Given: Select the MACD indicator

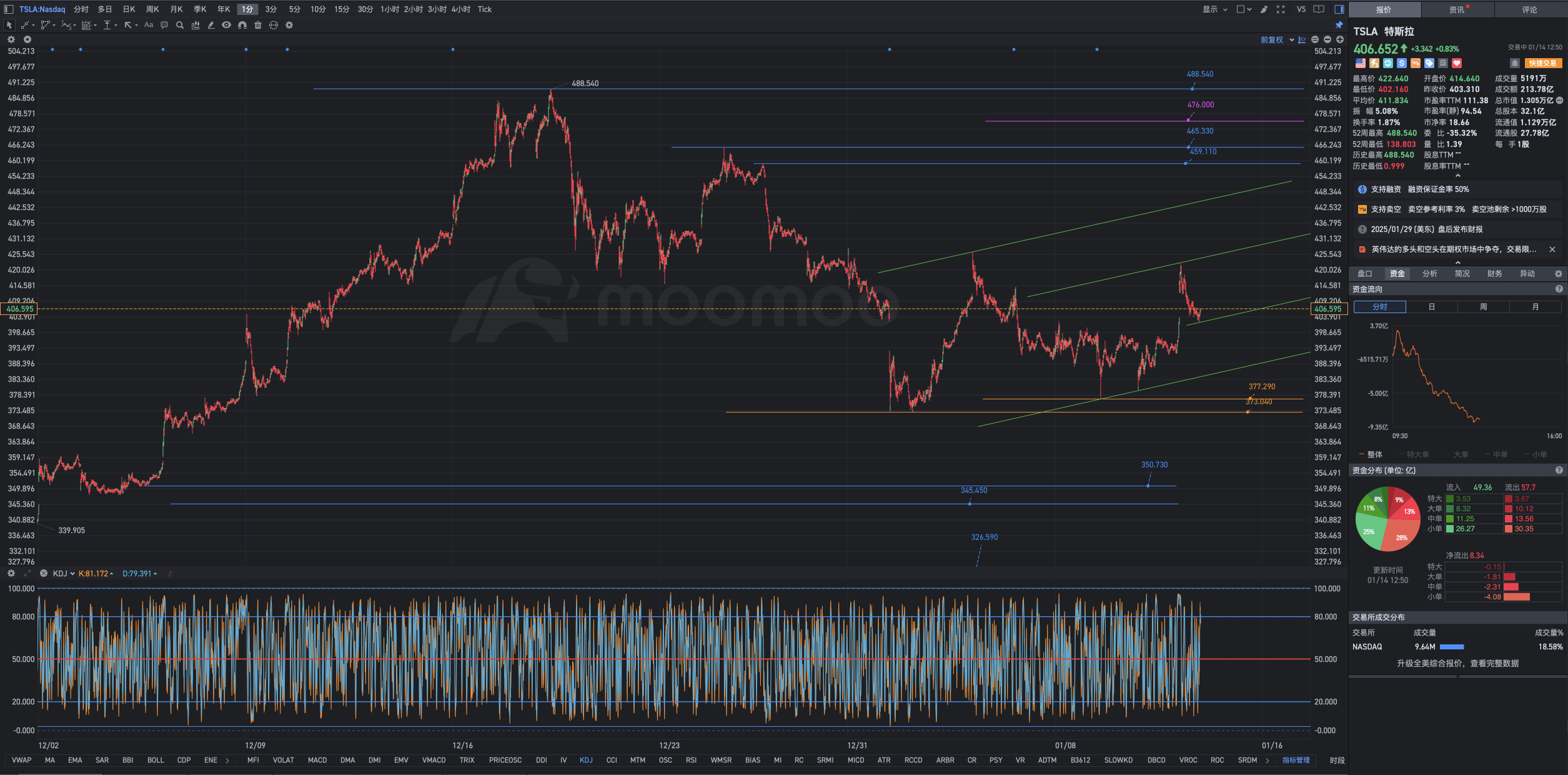Looking at the screenshot, I should (x=317, y=761).
